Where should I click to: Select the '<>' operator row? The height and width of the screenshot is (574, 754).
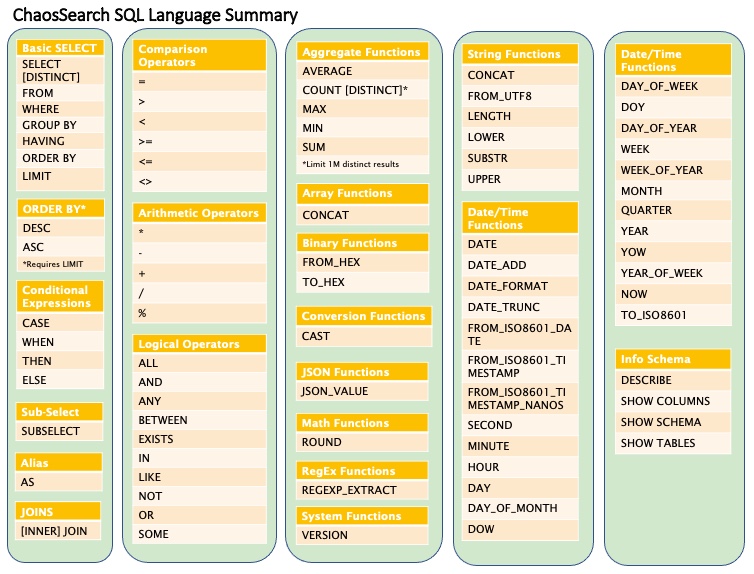coord(200,182)
